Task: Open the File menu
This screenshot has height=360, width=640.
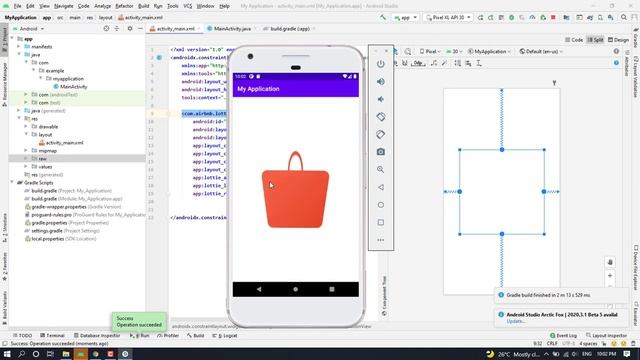Action: [x=18, y=6]
